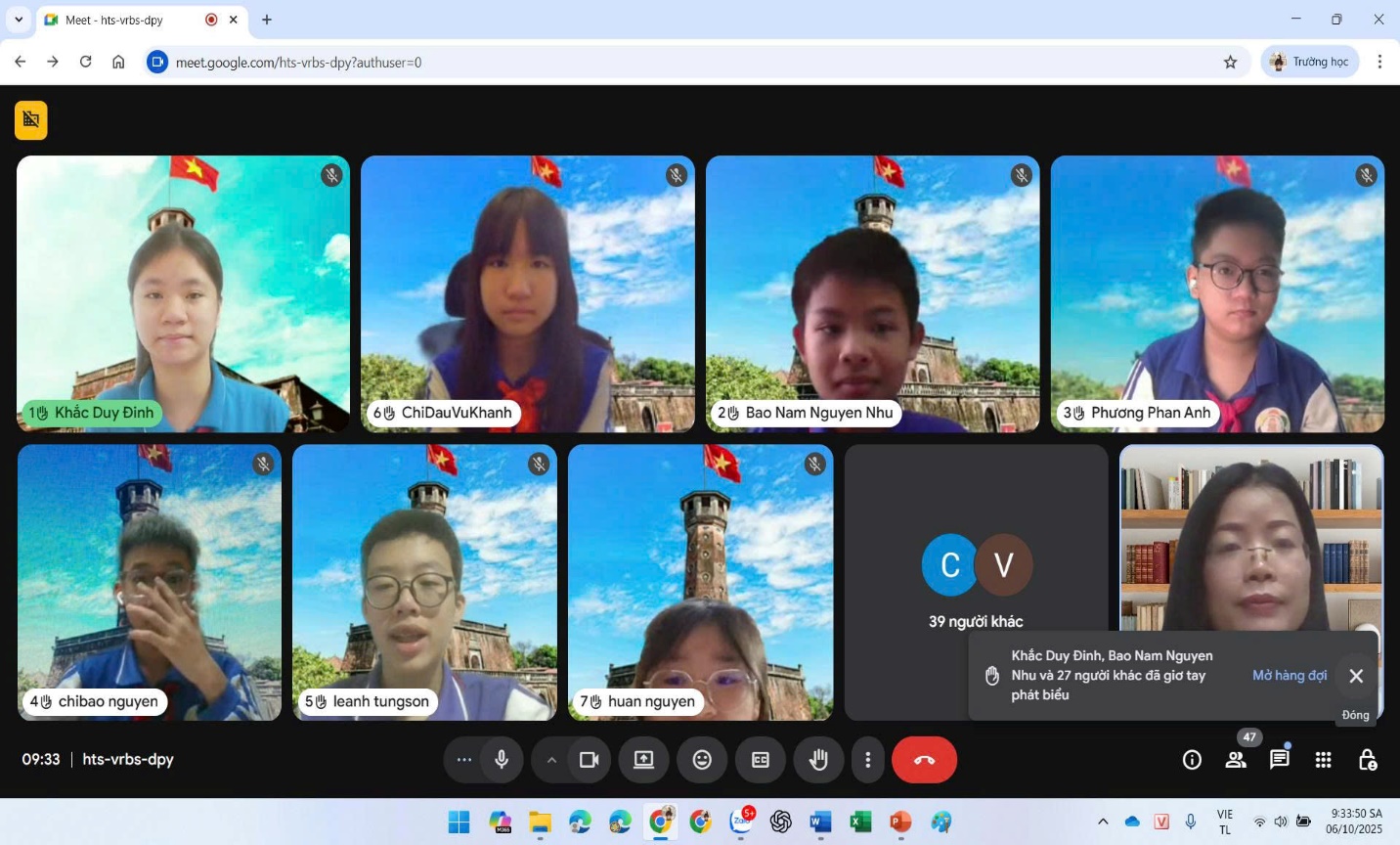Expand video settings chevron beside camera
The height and width of the screenshot is (845, 1400).
(551, 760)
